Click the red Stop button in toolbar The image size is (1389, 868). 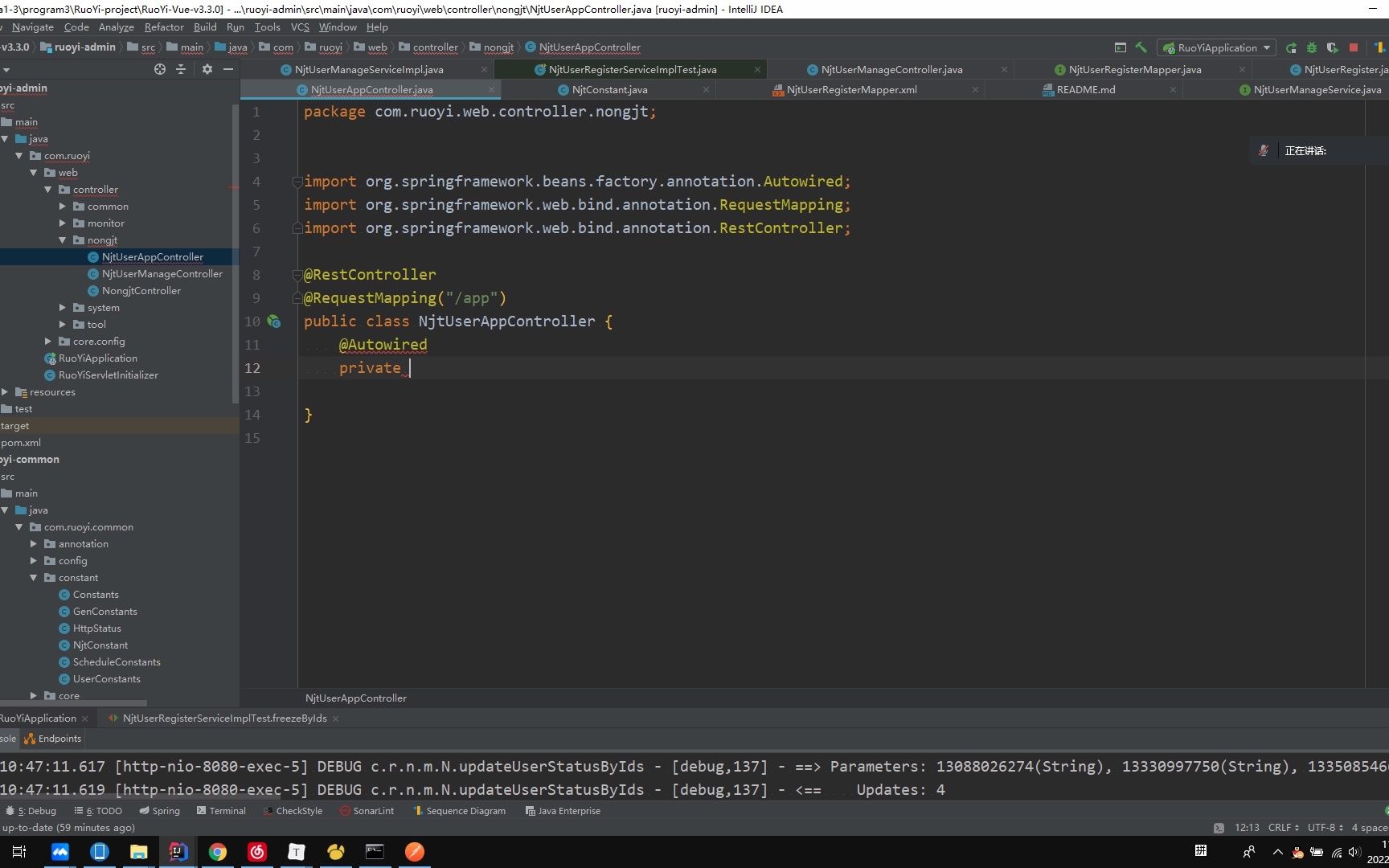coord(1354,47)
